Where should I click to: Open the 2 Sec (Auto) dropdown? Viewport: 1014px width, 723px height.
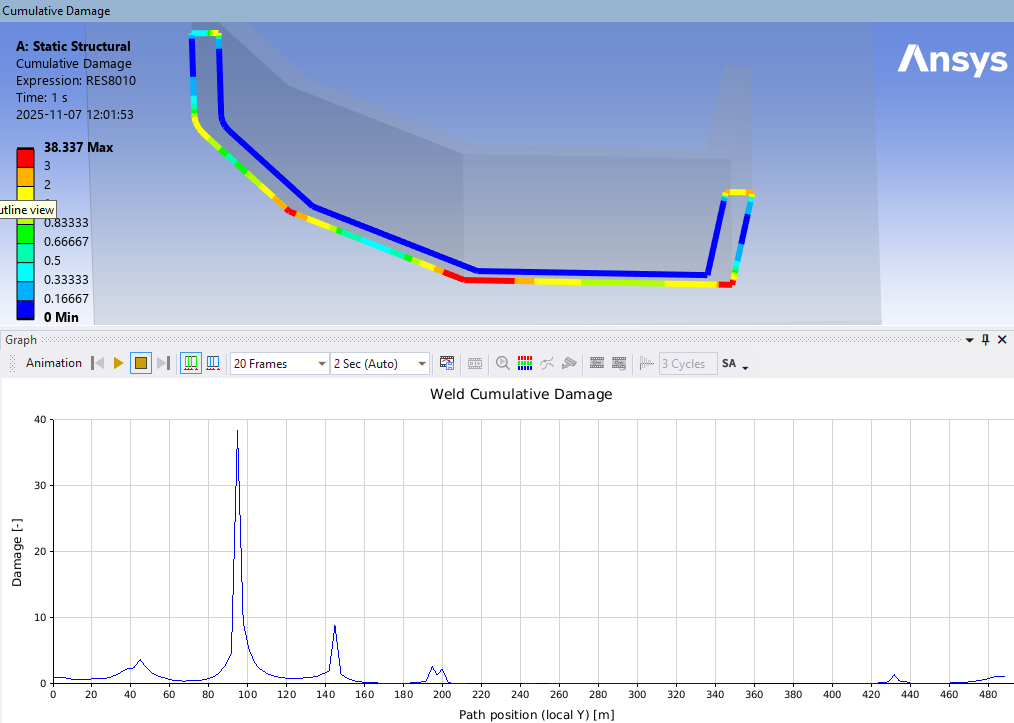(422, 364)
